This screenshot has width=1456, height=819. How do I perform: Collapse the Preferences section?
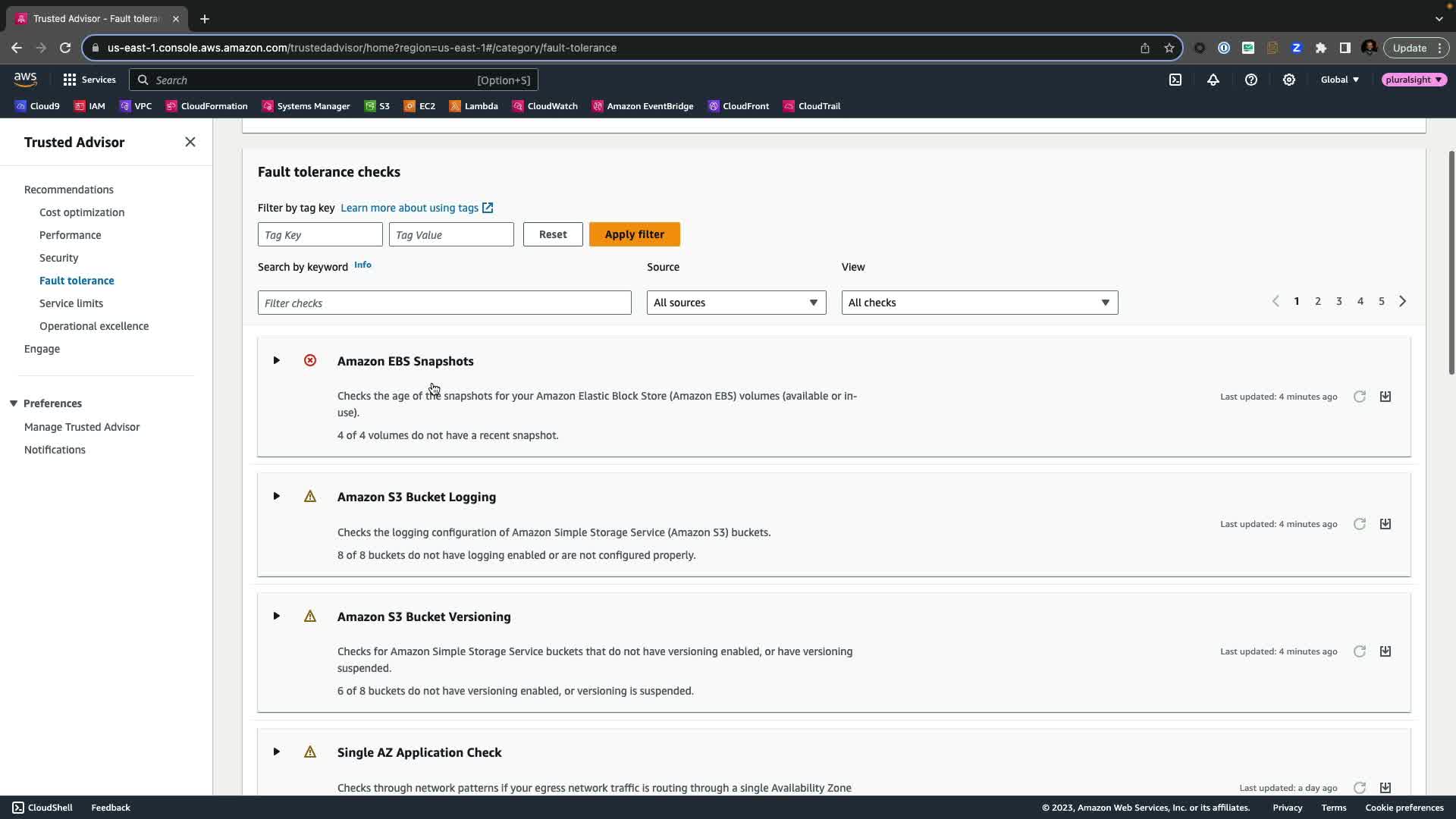pyautogui.click(x=14, y=403)
